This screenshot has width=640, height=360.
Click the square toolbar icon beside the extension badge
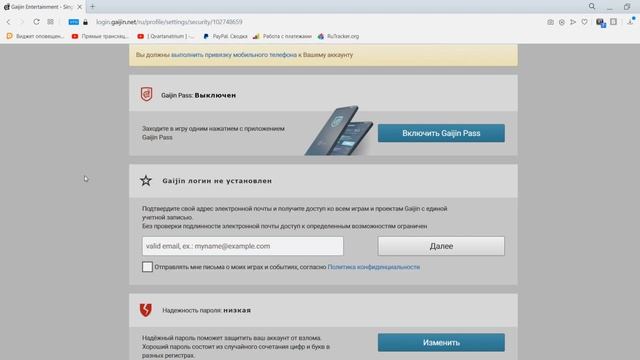click(x=613, y=22)
